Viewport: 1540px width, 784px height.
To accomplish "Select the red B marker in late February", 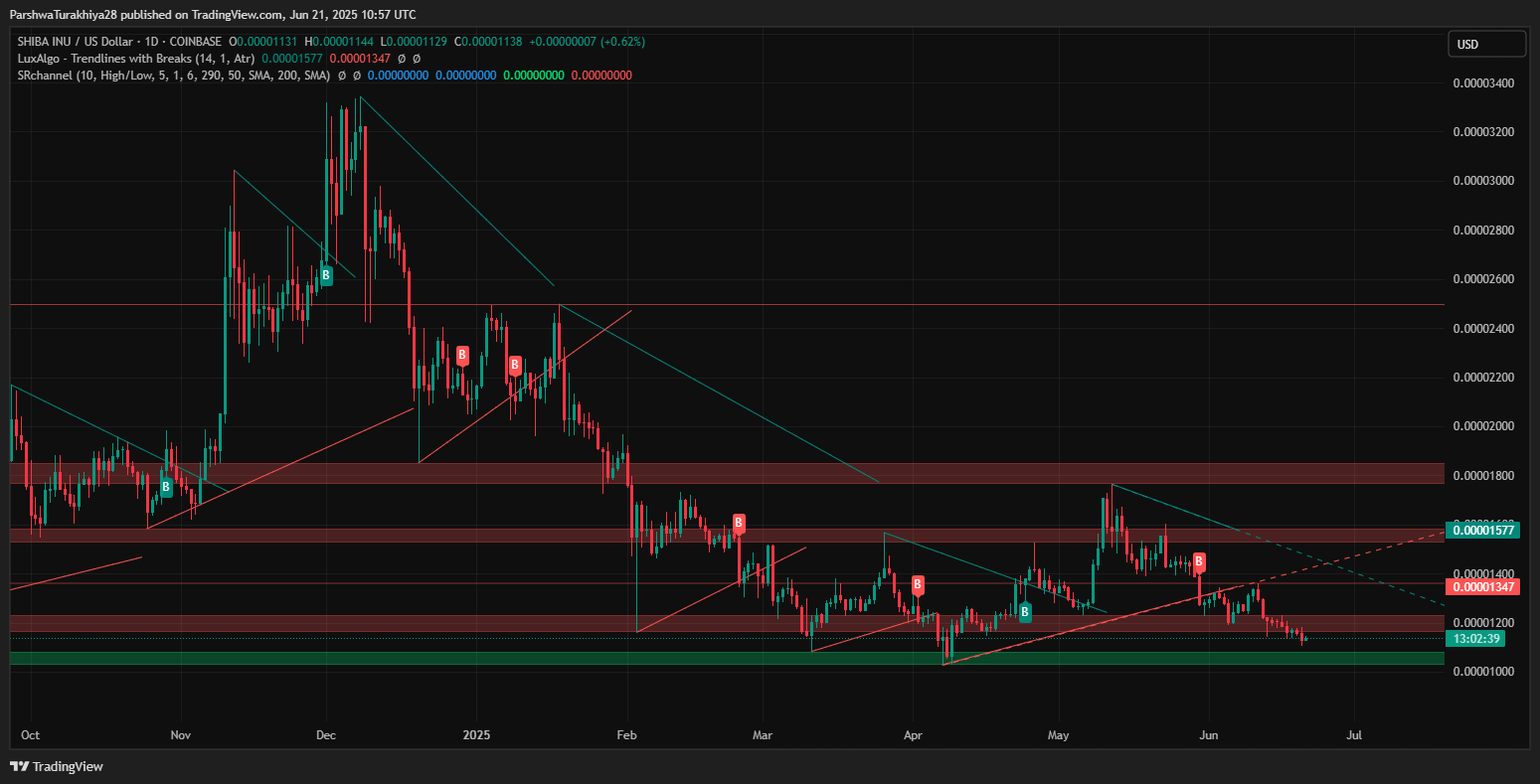I will tap(739, 523).
